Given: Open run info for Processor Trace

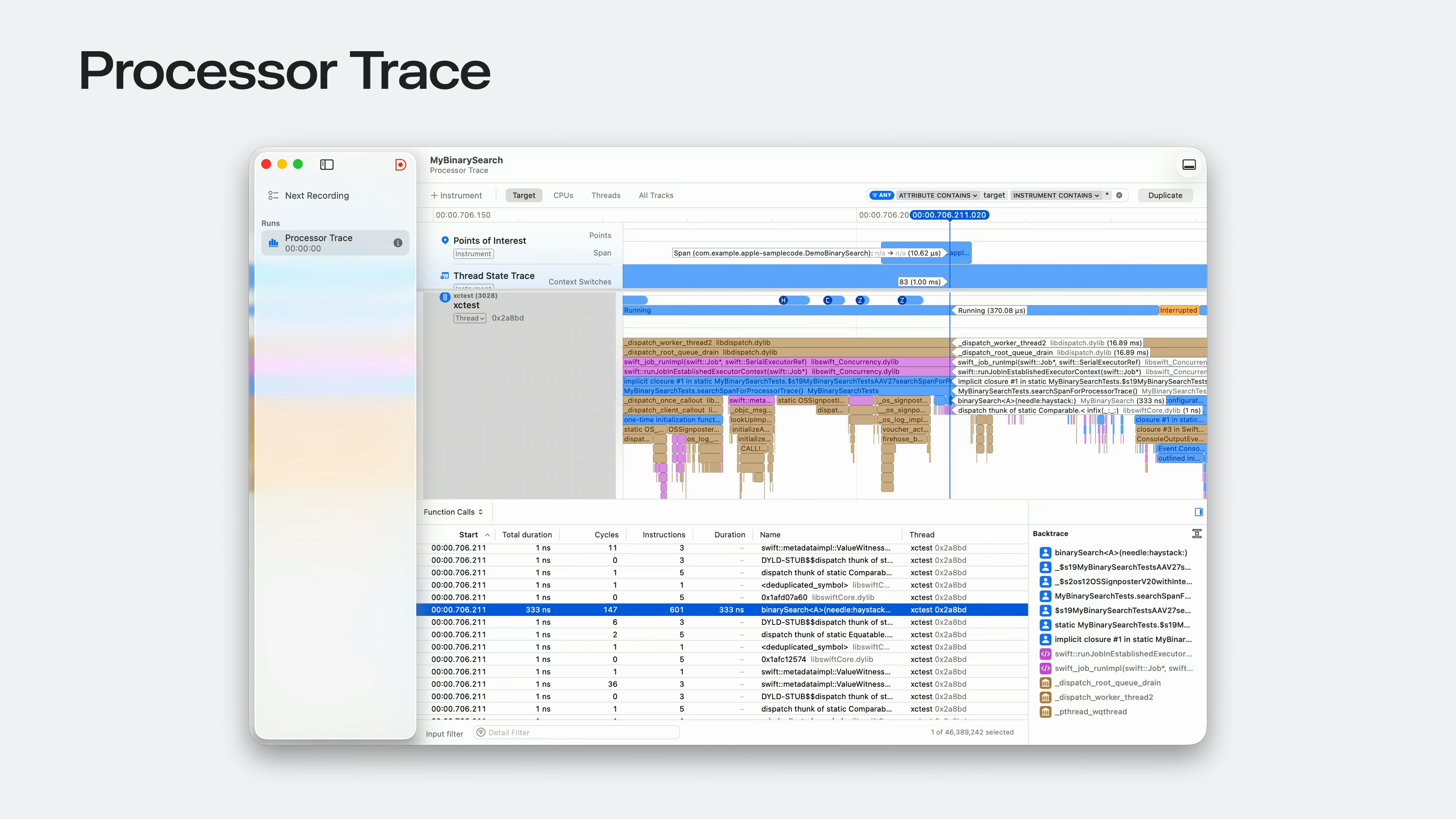Looking at the screenshot, I should tap(398, 243).
